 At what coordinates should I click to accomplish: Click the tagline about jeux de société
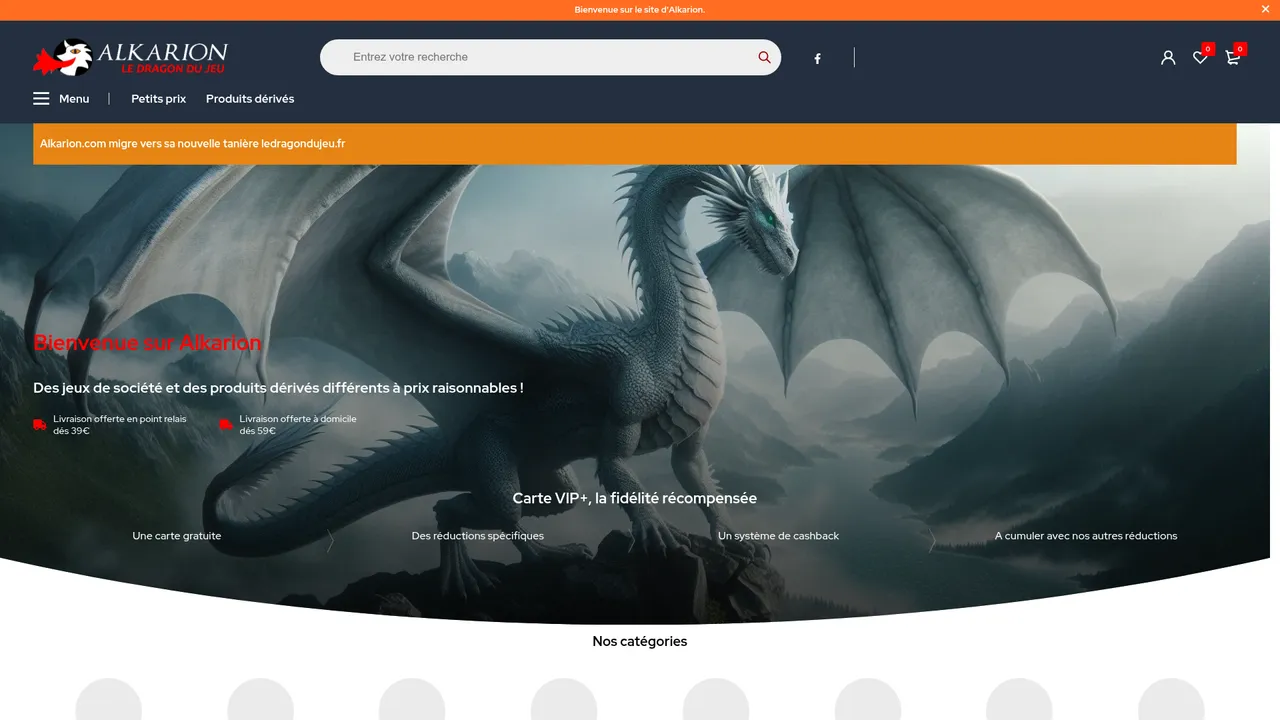tap(278, 388)
